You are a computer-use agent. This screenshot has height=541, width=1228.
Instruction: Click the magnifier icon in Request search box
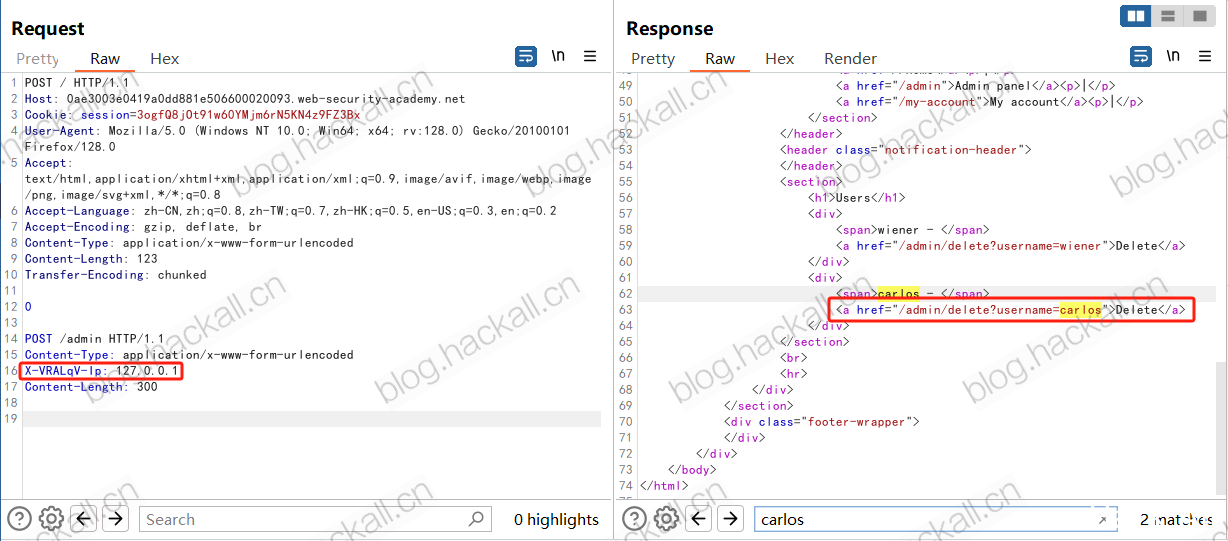(476, 519)
